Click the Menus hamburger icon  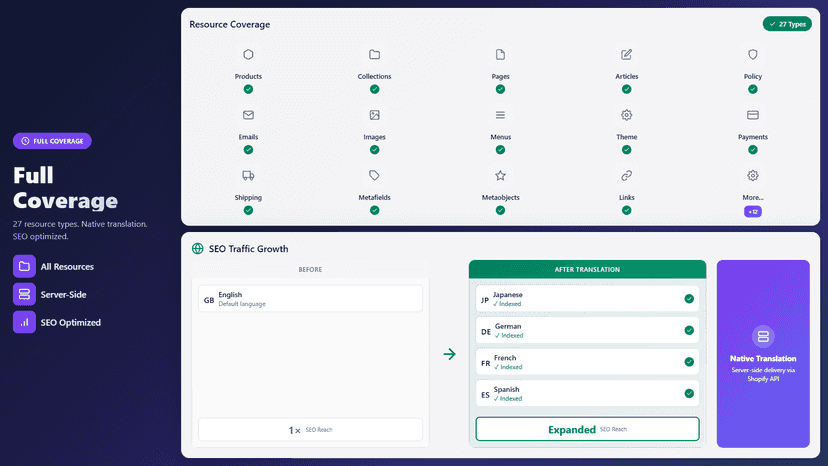[500, 115]
